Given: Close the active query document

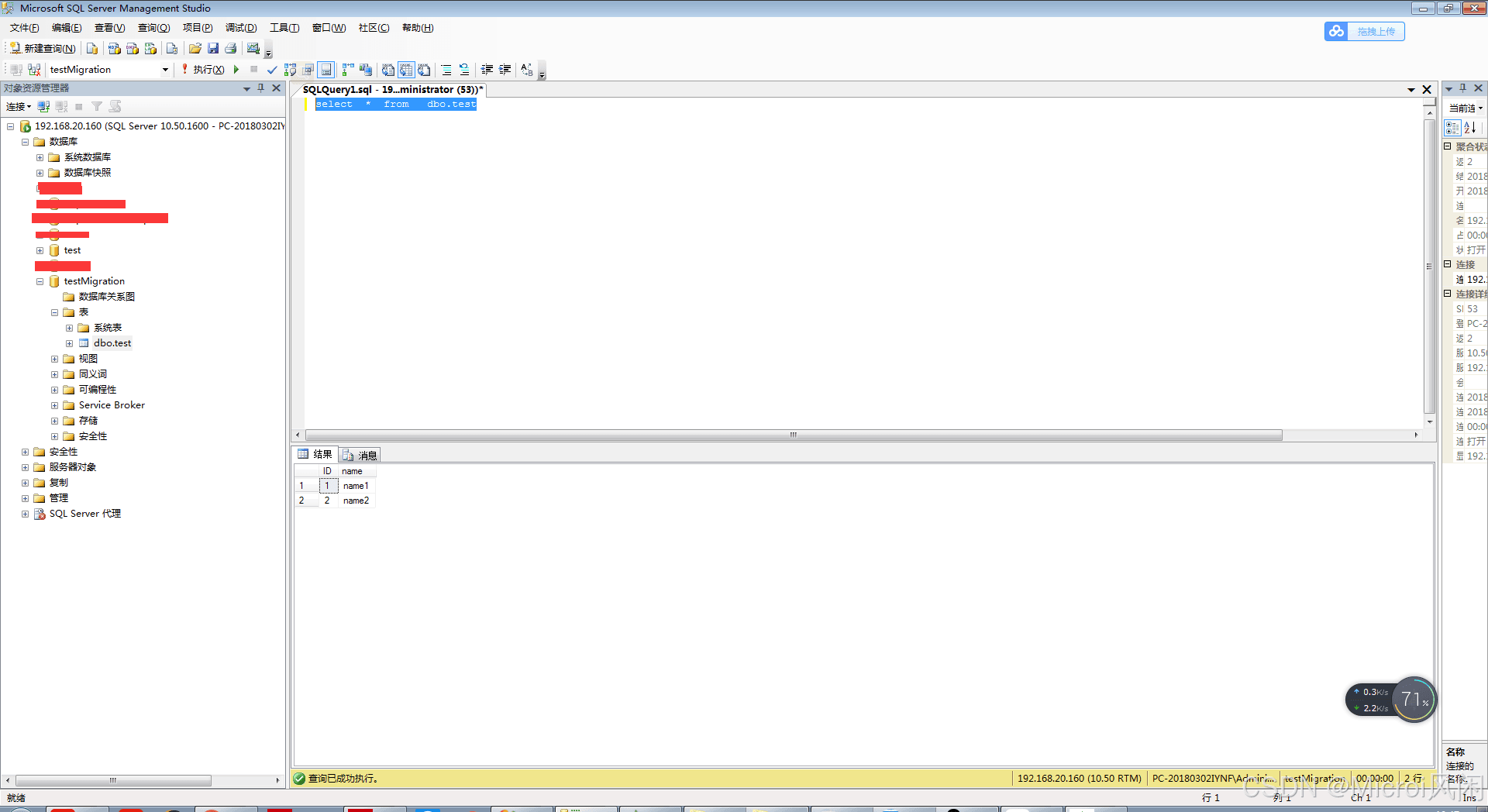Looking at the screenshot, I should click(x=1427, y=90).
